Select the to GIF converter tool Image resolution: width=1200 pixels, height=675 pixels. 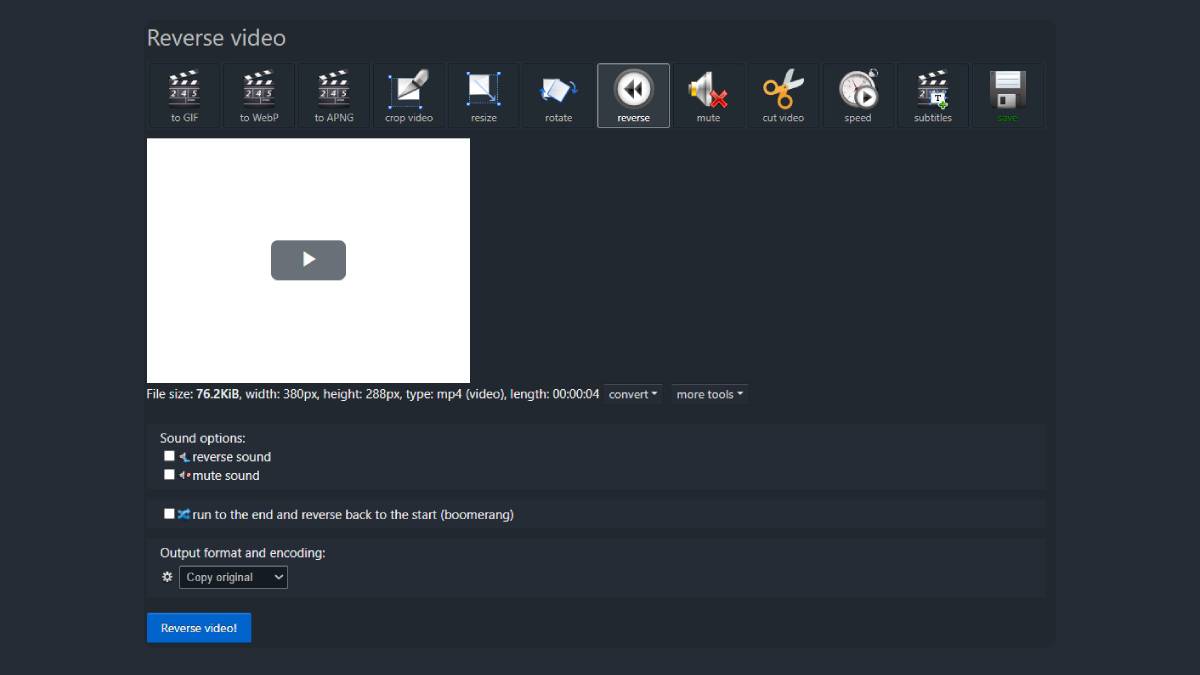[x=184, y=96]
